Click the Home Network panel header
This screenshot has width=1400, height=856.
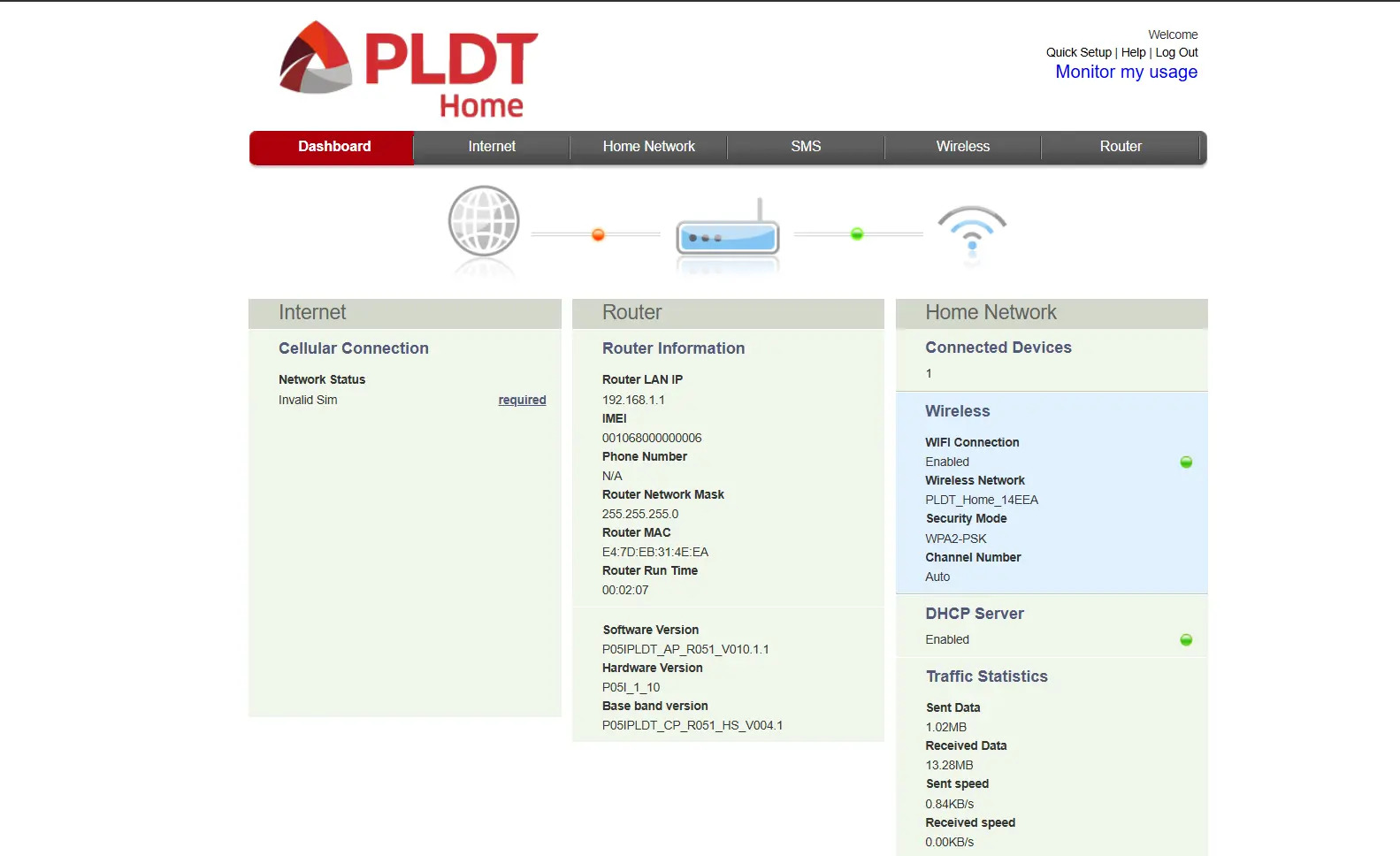pos(1052,313)
